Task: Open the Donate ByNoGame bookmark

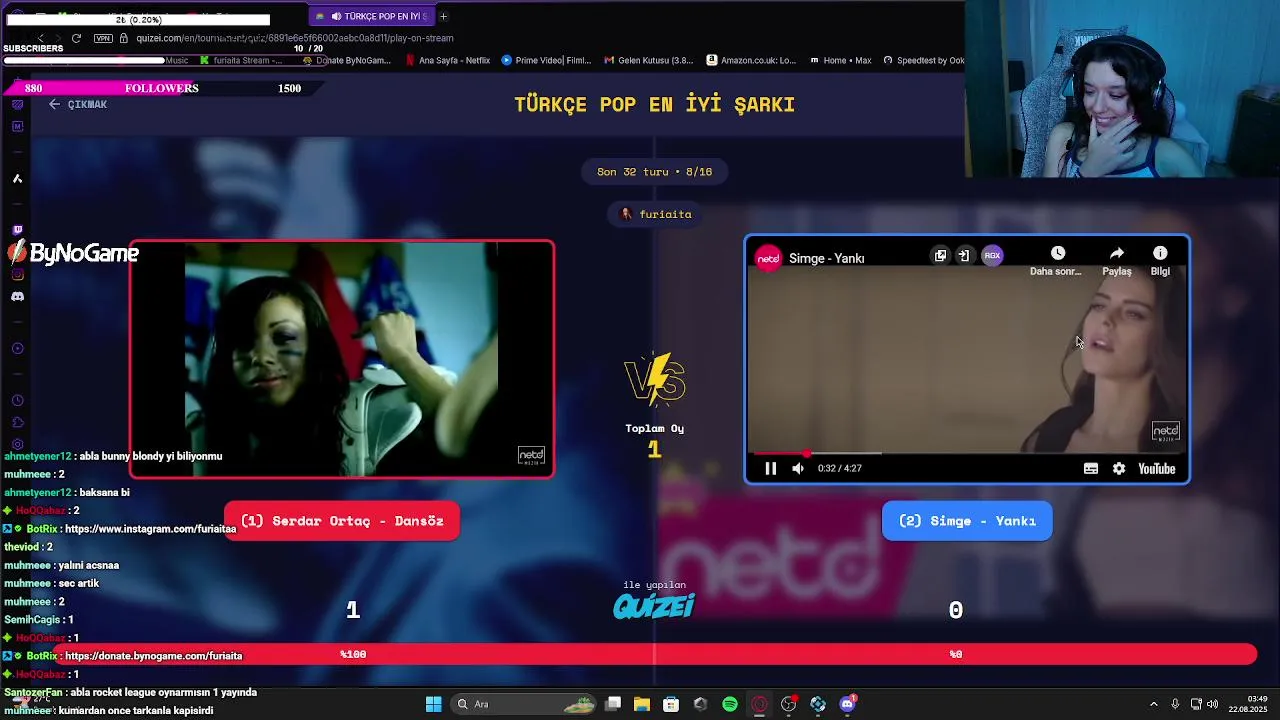Action: (346, 60)
